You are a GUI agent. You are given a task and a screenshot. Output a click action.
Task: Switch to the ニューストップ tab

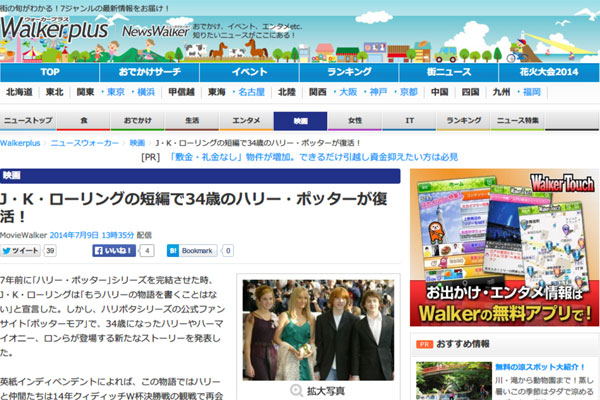coord(28,121)
